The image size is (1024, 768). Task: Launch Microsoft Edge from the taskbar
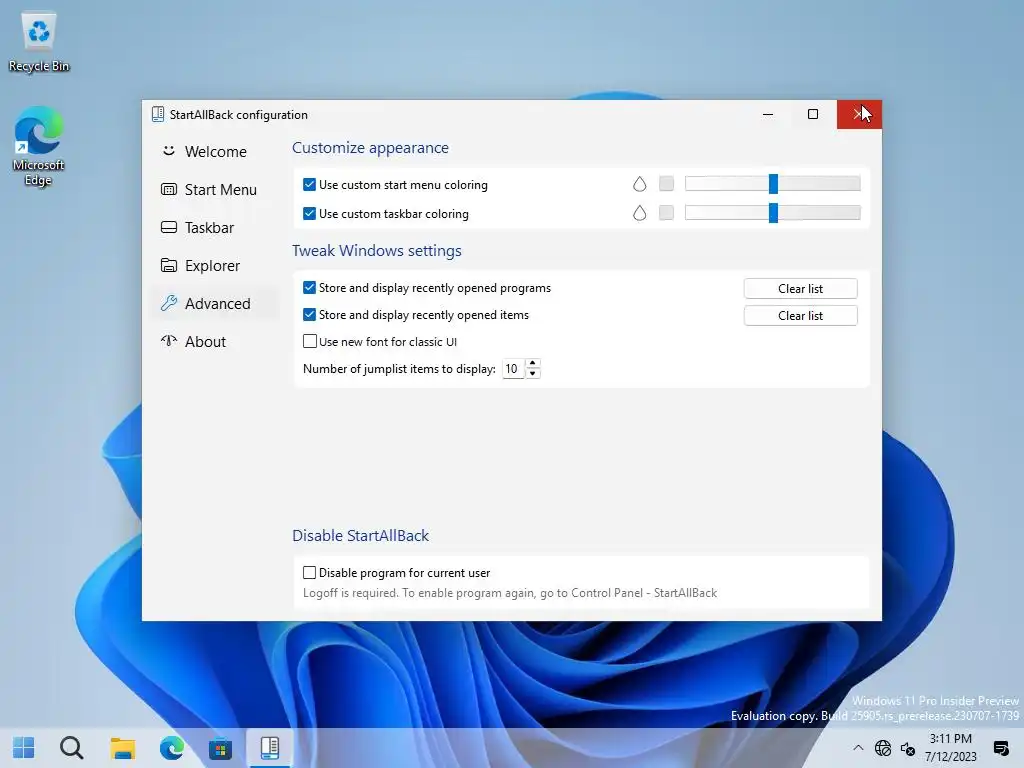pos(172,748)
